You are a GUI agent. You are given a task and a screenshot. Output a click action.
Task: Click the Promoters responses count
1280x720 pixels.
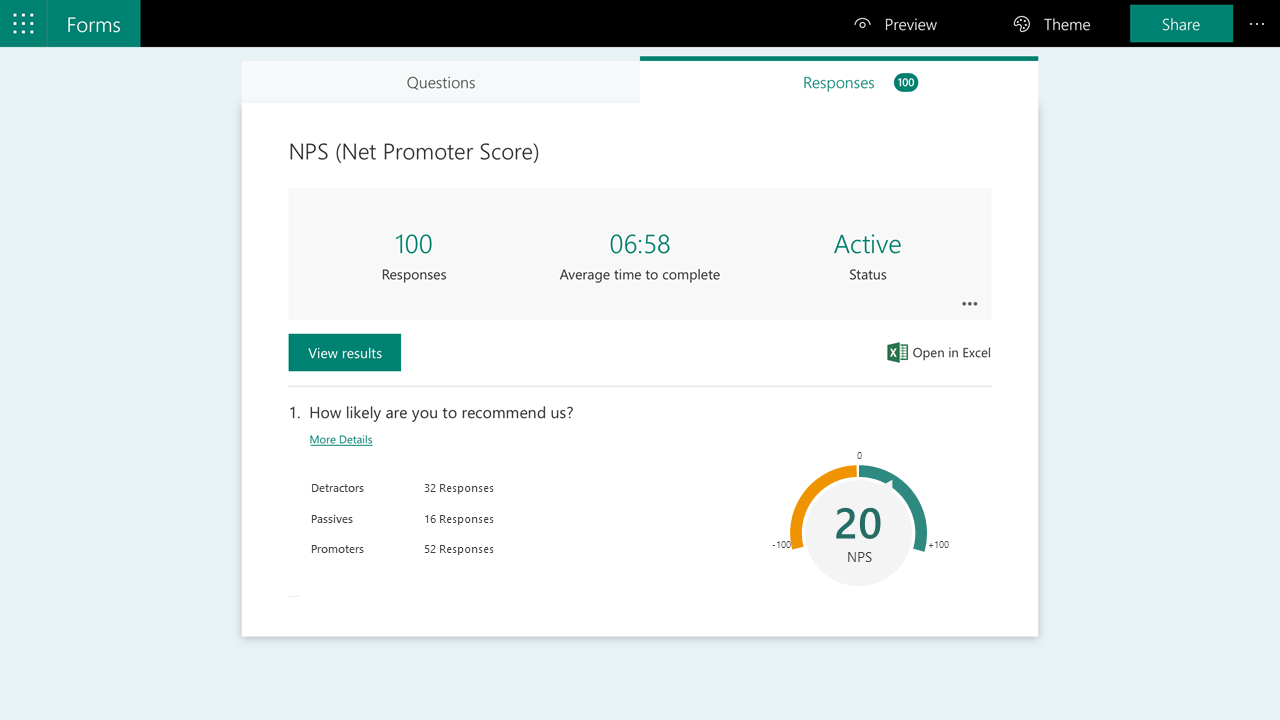(x=458, y=548)
